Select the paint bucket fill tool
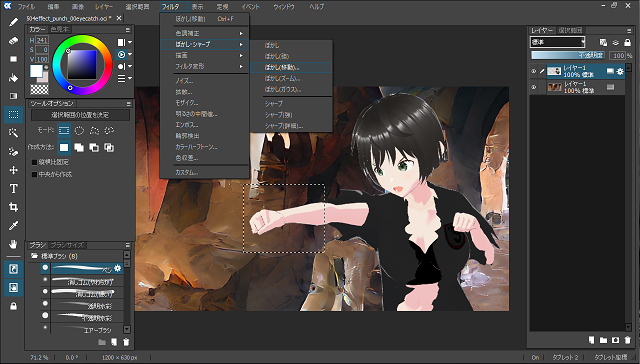The image size is (640, 364). 13,78
